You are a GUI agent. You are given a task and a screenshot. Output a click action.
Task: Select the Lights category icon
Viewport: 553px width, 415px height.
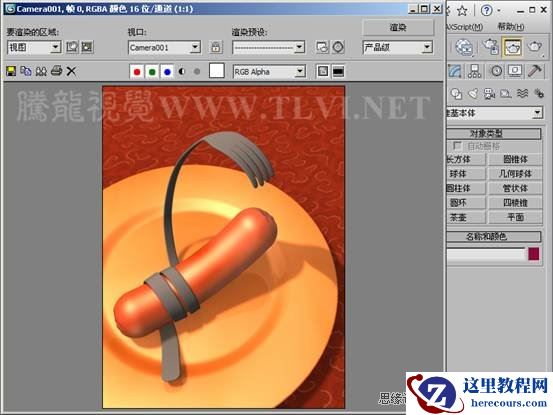click(x=473, y=94)
